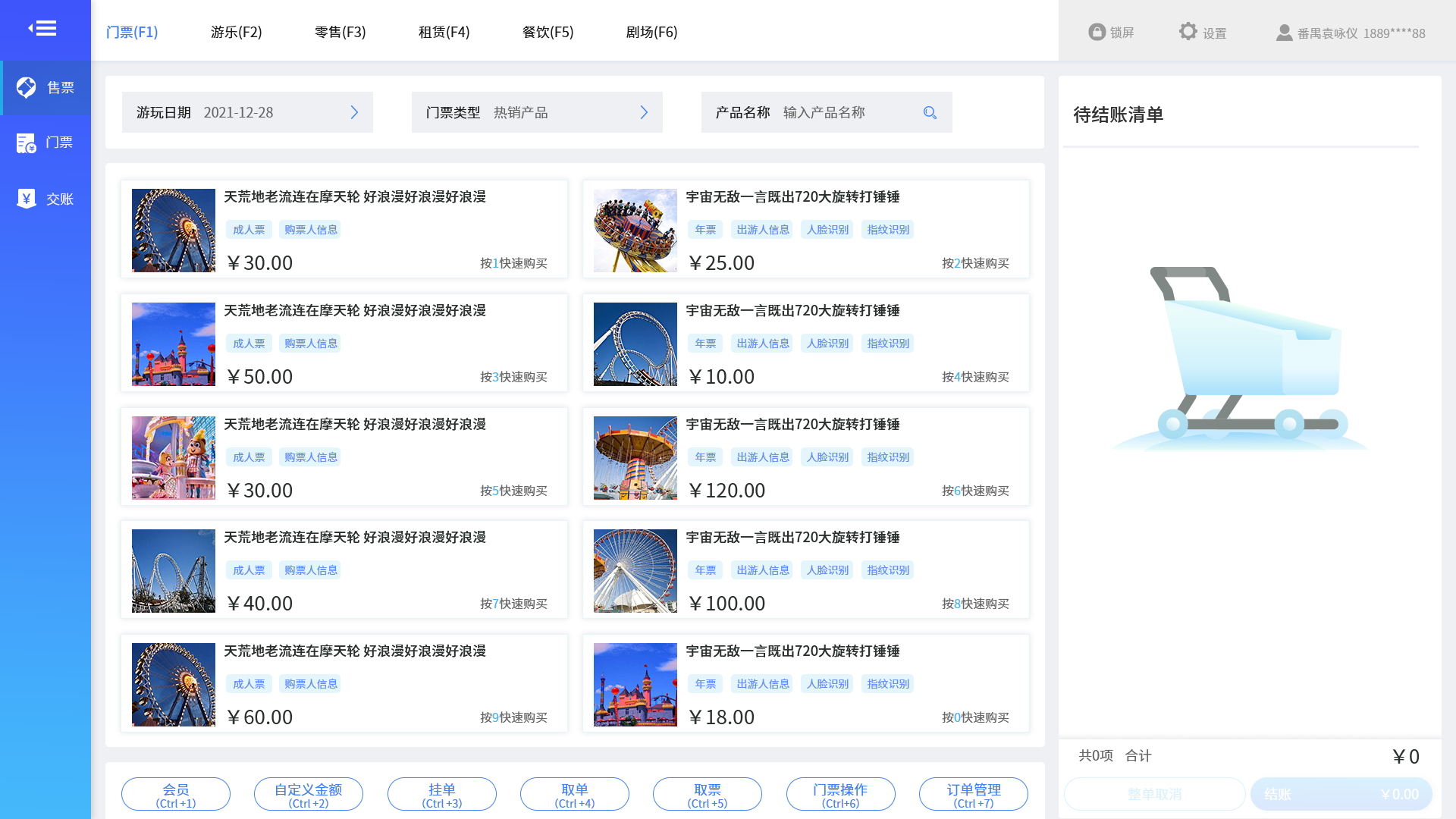The height and width of the screenshot is (819, 1456).
Task: Open 设置 settings gear icon
Action: pos(1188,31)
